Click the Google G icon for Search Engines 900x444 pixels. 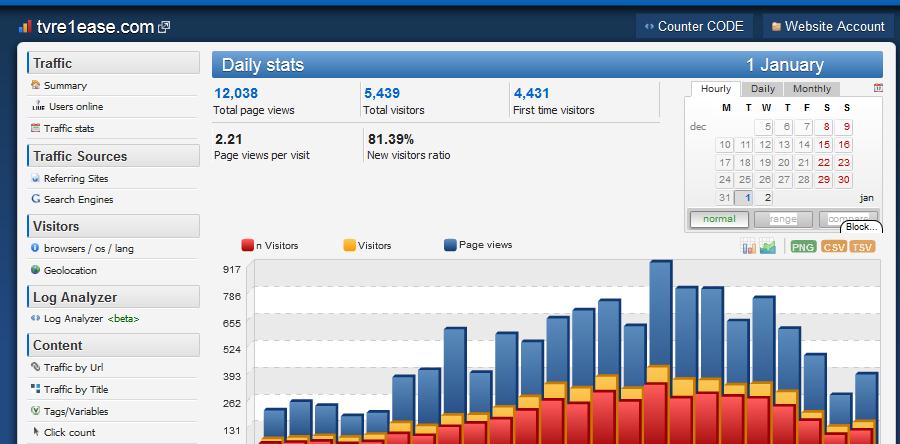36,199
